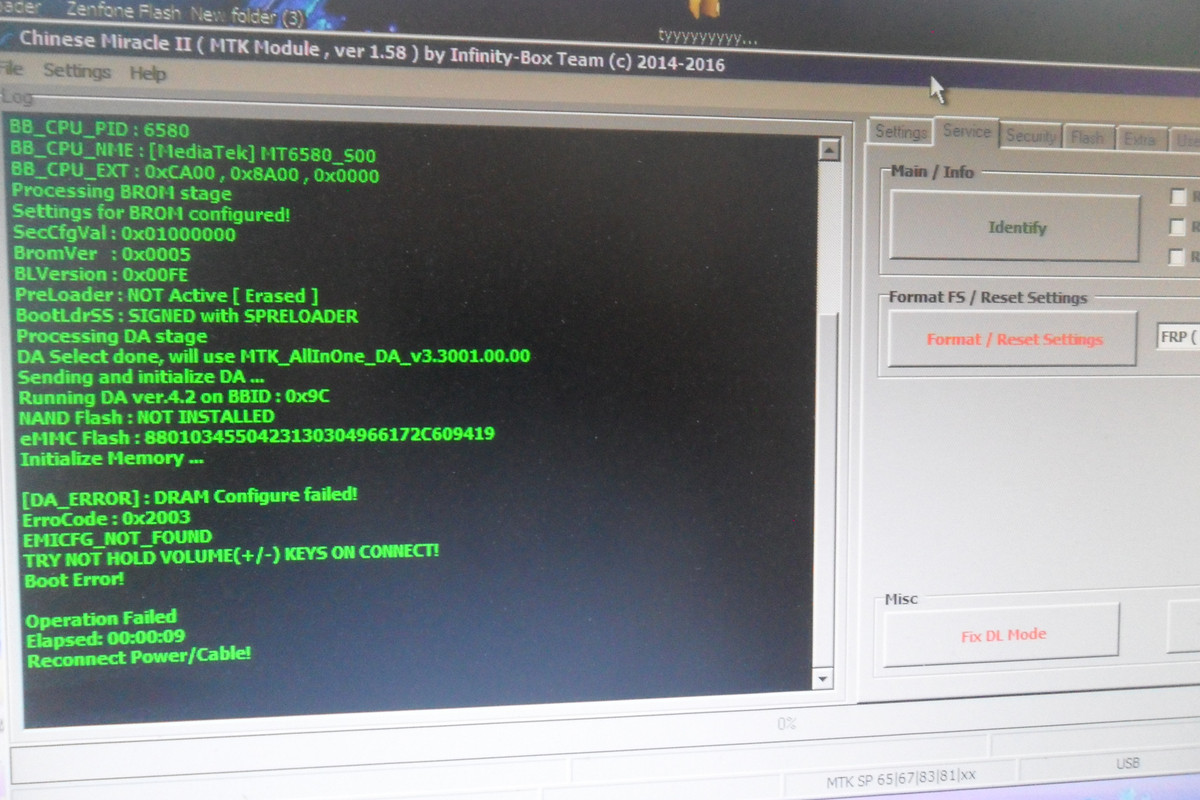Open the Extra tab
Image resolution: width=1200 pixels, height=800 pixels.
pyautogui.click(x=1139, y=140)
